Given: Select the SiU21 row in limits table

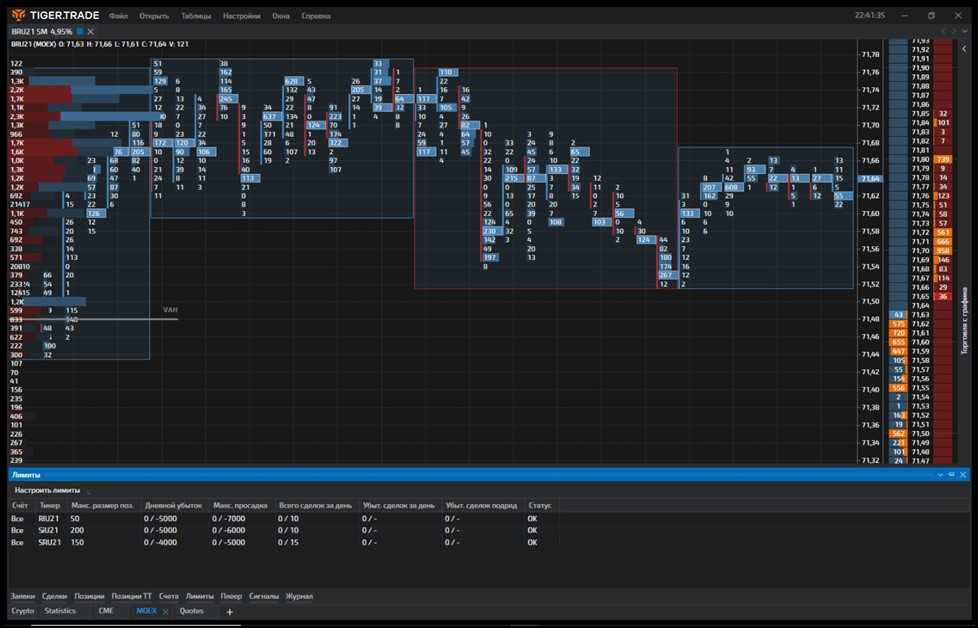Looking at the screenshot, I should (x=49, y=530).
